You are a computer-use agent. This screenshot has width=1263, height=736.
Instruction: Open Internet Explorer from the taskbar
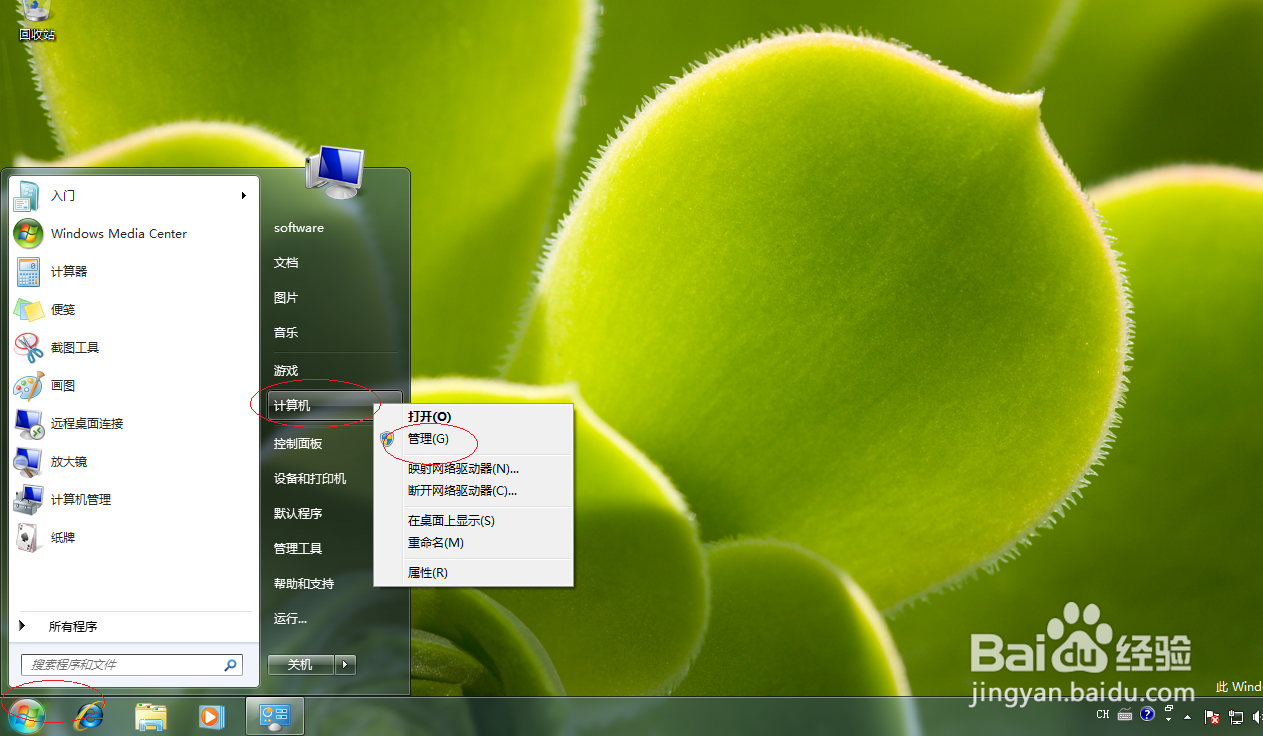click(x=90, y=716)
